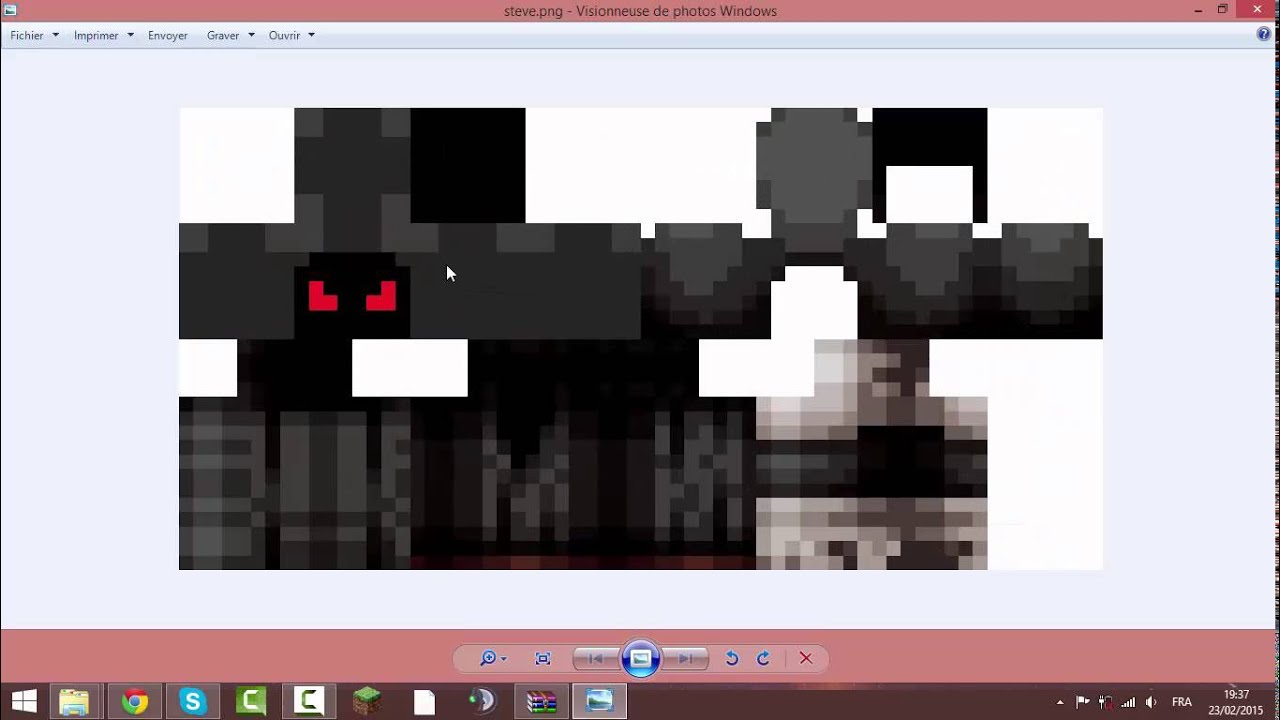
Task: Click the Photo Viewer title bar icon
Action: point(10,10)
